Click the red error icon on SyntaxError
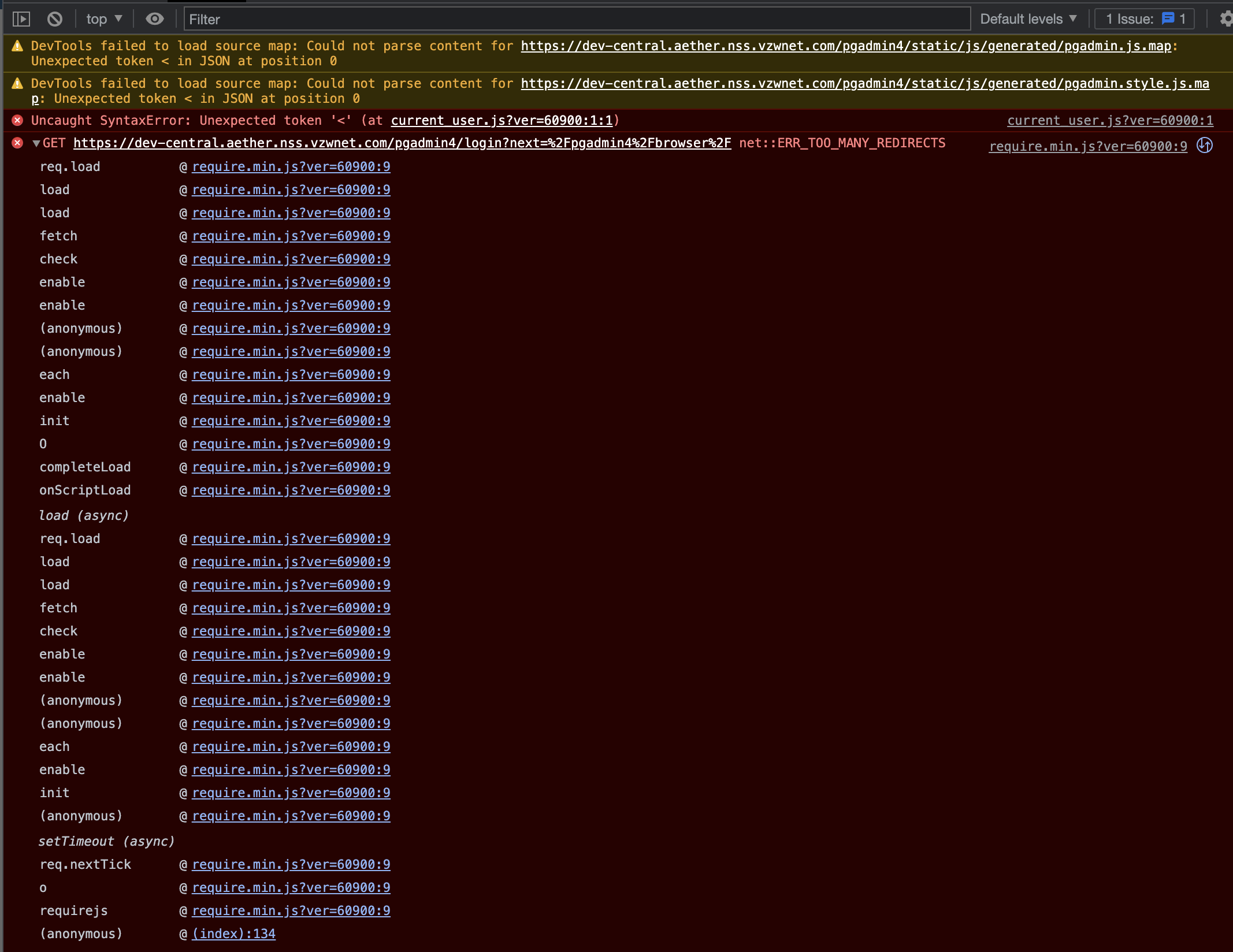The height and width of the screenshot is (952, 1233). point(17,120)
